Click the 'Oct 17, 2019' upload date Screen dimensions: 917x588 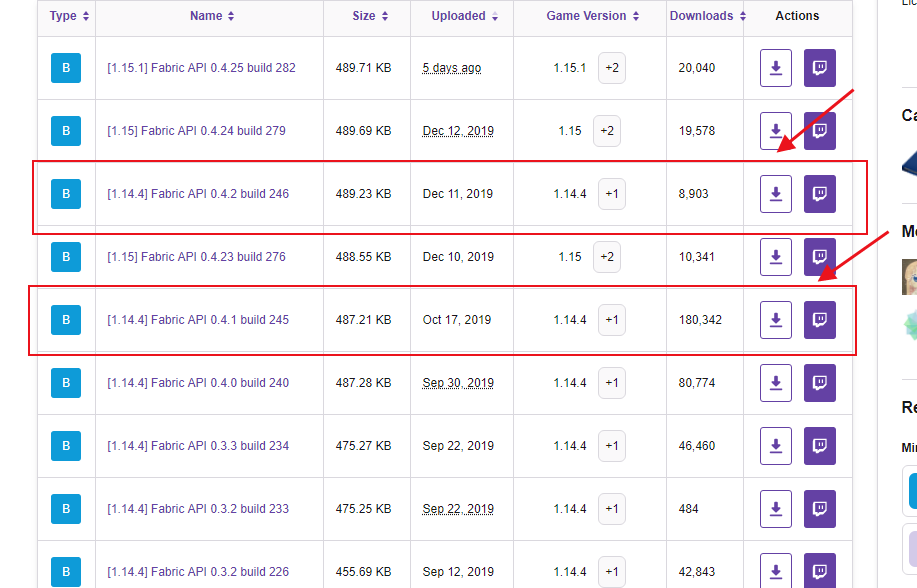point(457,320)
